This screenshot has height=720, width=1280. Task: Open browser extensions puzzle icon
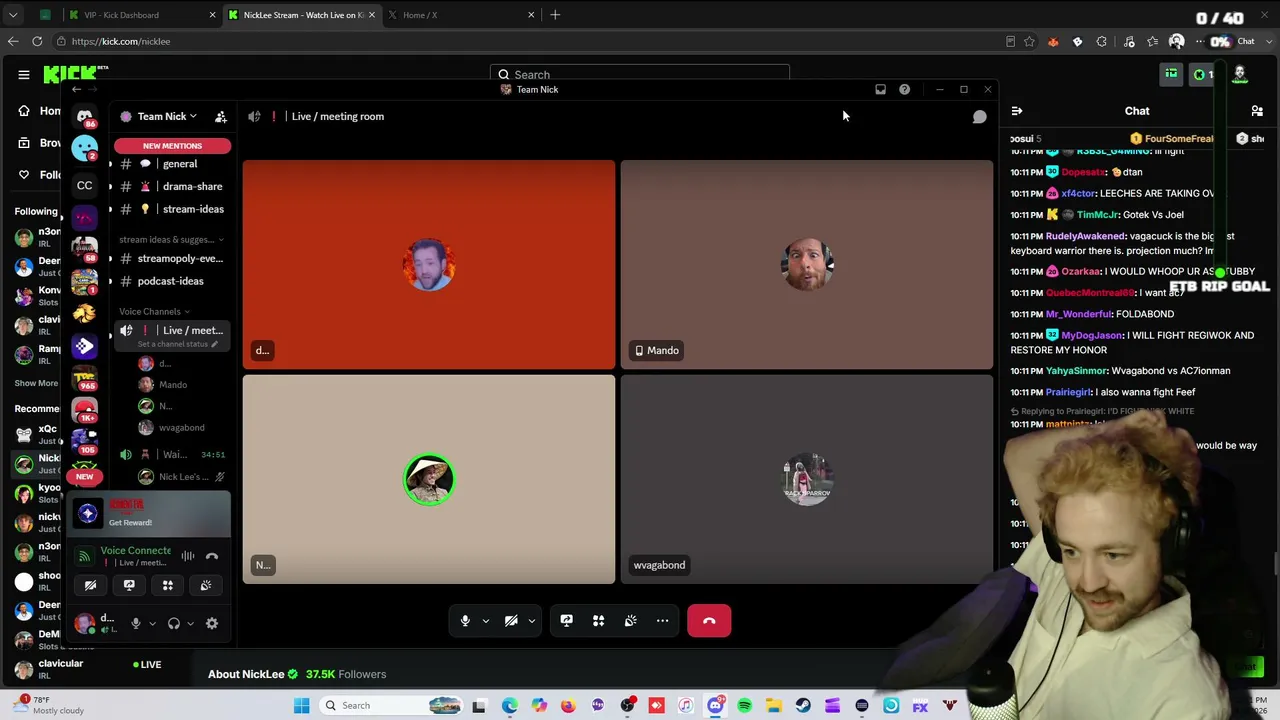(1101, 42)
